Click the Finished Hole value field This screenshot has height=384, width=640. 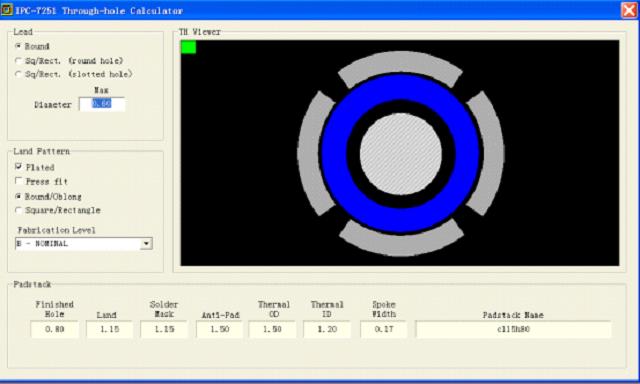pos(54,329)
